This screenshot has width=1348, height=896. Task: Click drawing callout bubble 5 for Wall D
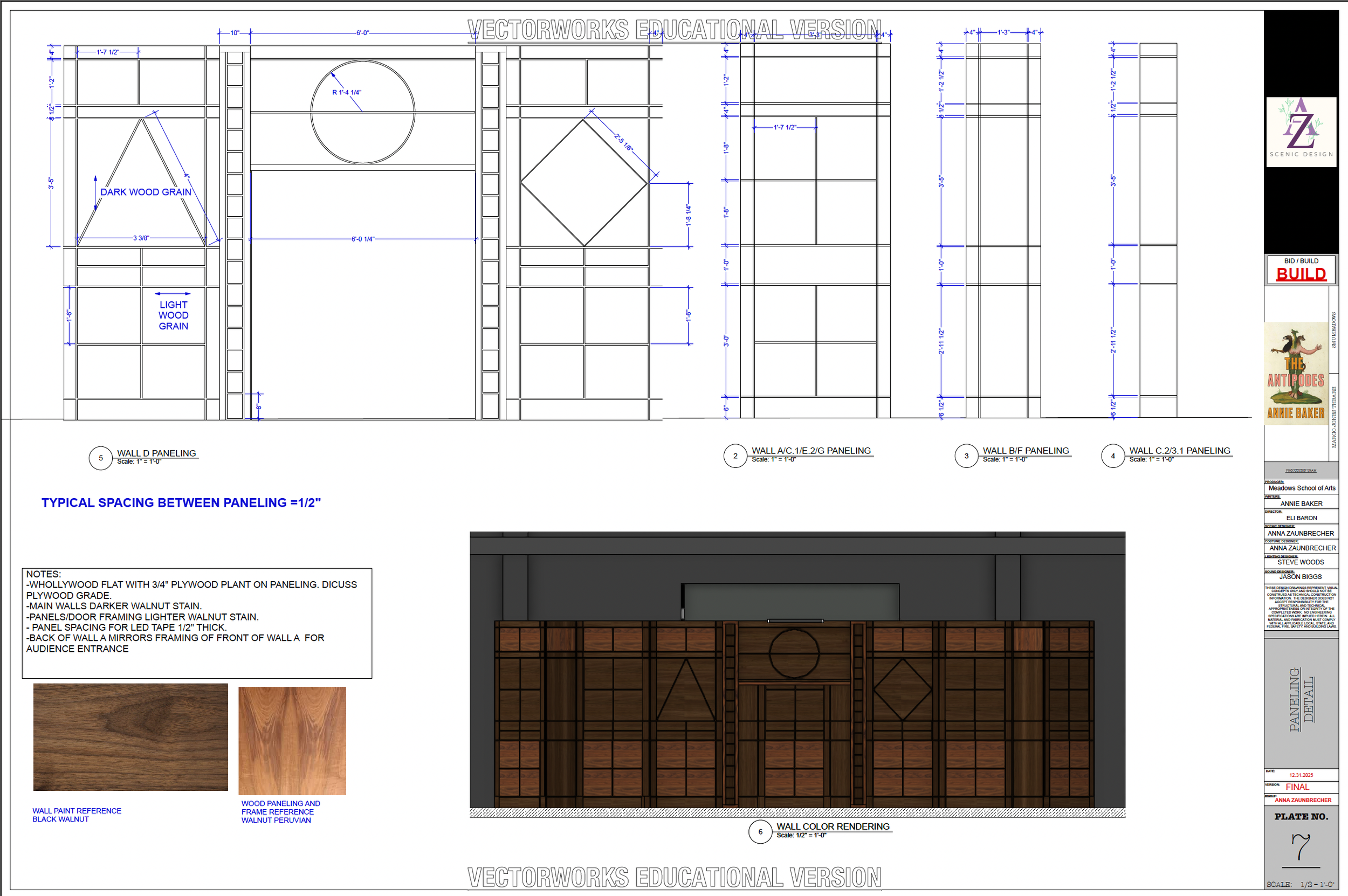(101, 457)
